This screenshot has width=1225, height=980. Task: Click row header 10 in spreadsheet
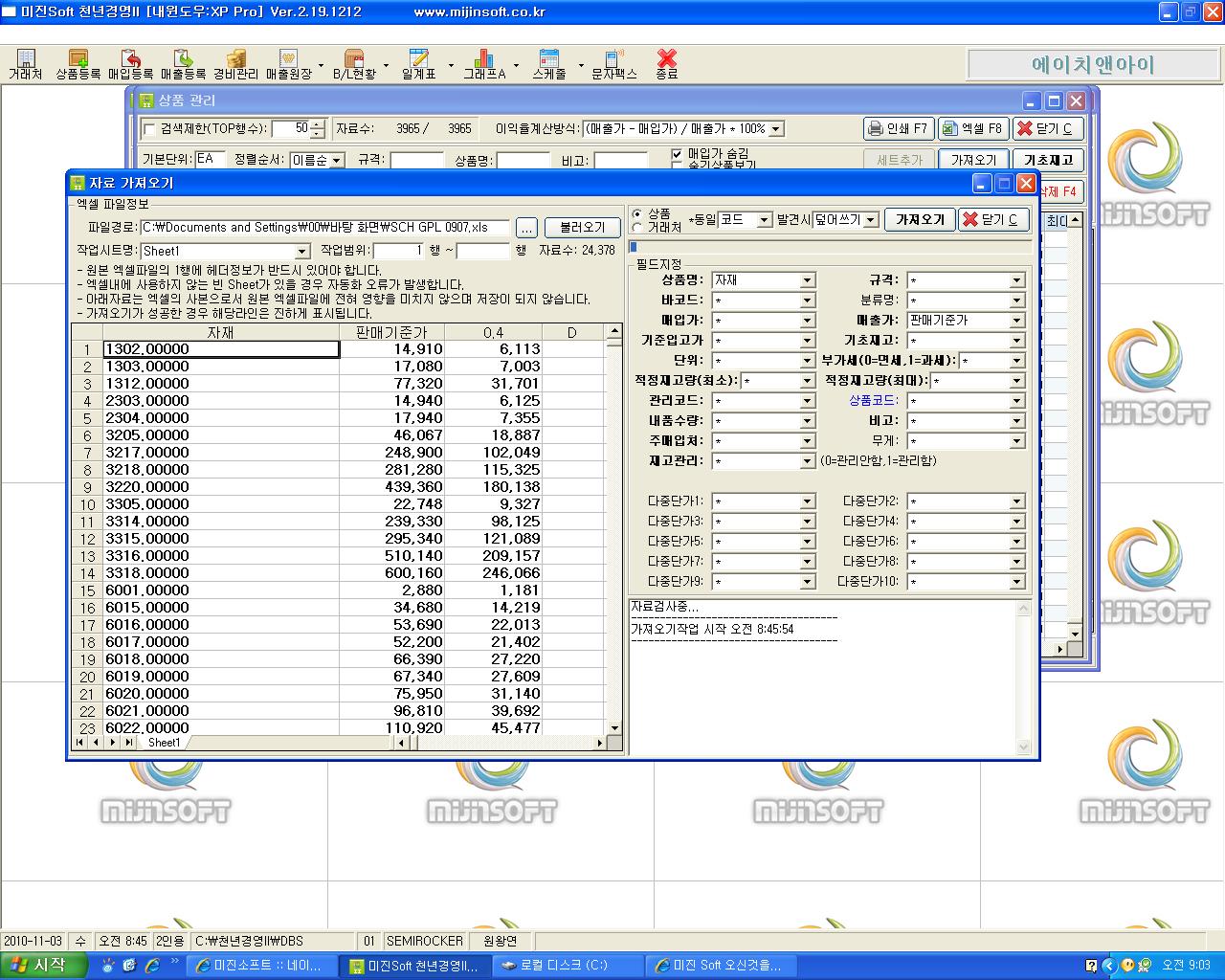87,504
